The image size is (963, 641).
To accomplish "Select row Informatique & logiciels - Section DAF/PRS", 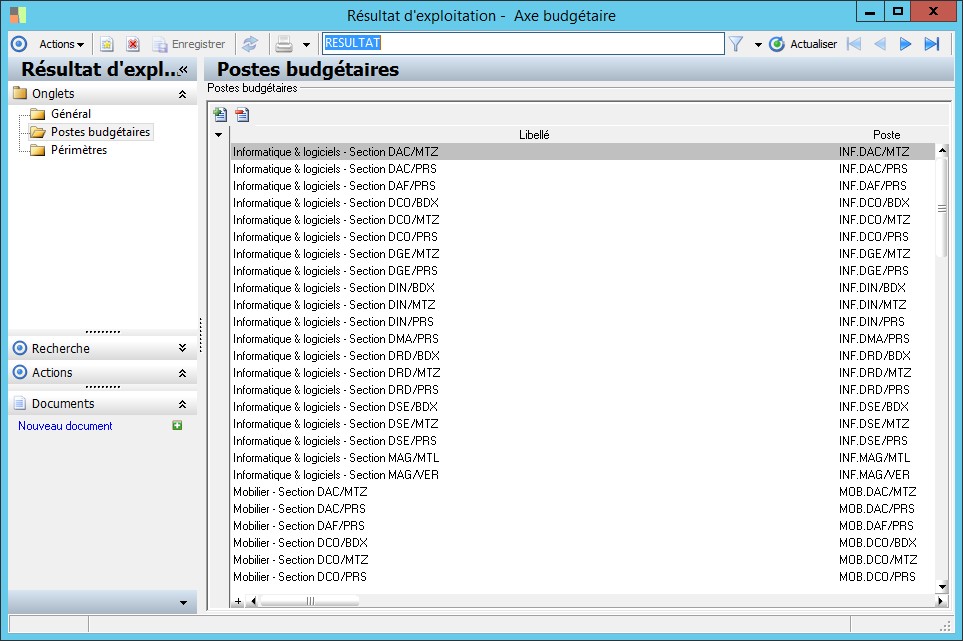I will point(583,185).
